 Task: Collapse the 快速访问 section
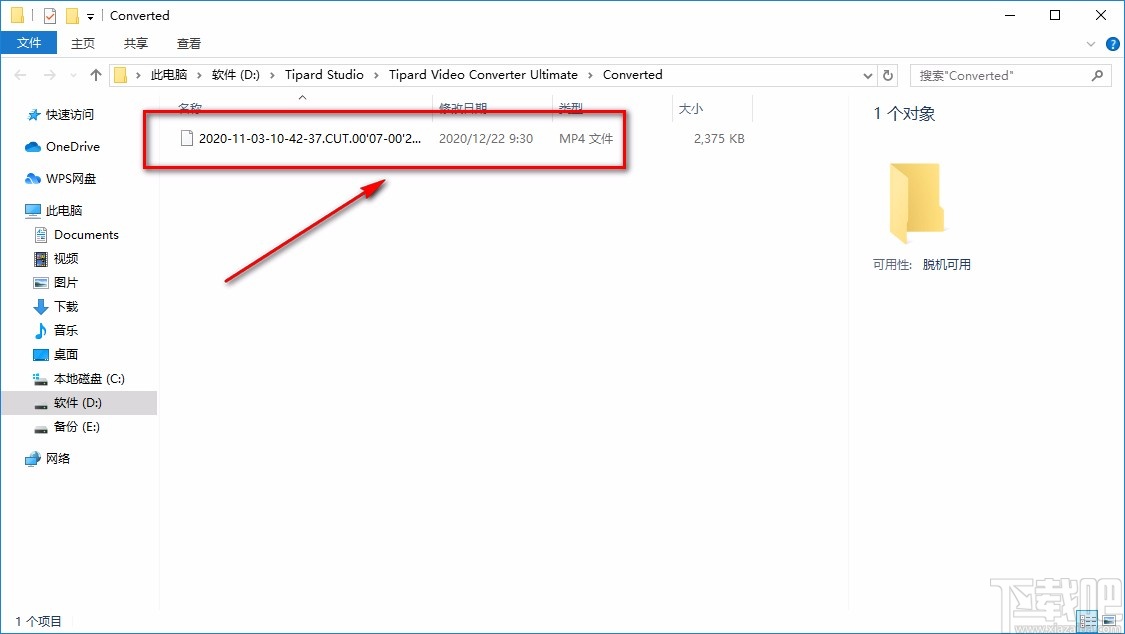pos(14,114)
